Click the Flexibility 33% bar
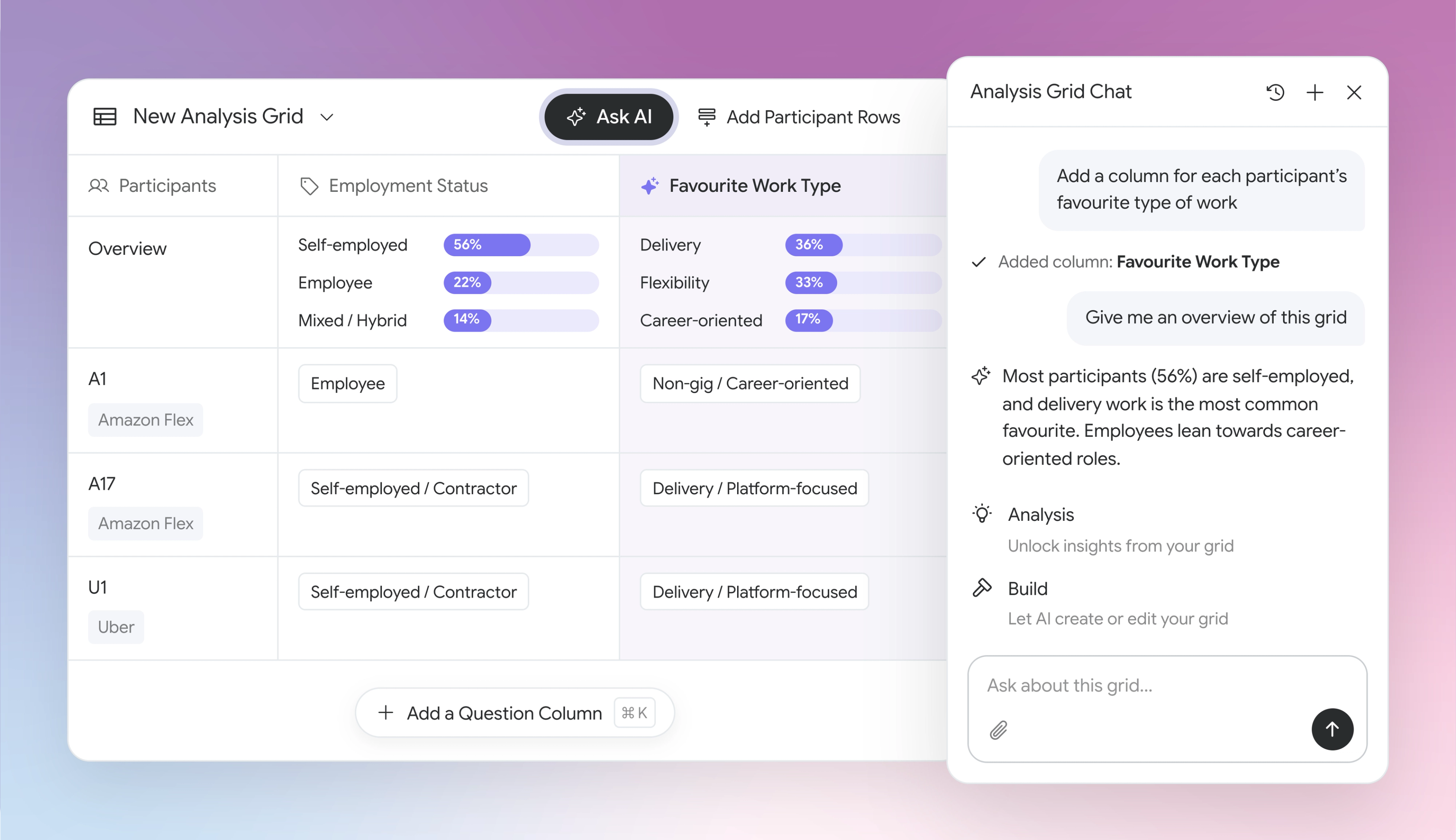 tap(863, 283)
